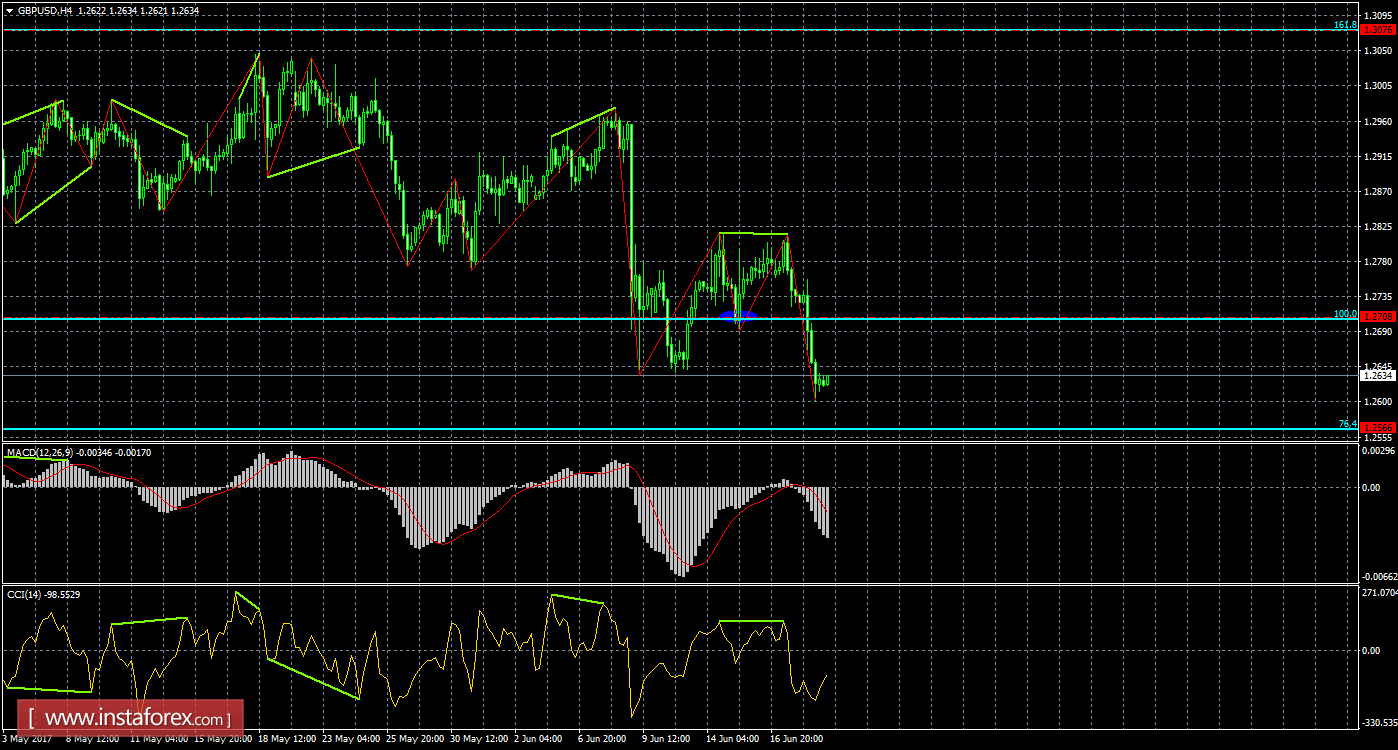Select the 161.8 Fibonacci level label
The width and height of the screenshot is (1398, 750).
click(1345, 24)
